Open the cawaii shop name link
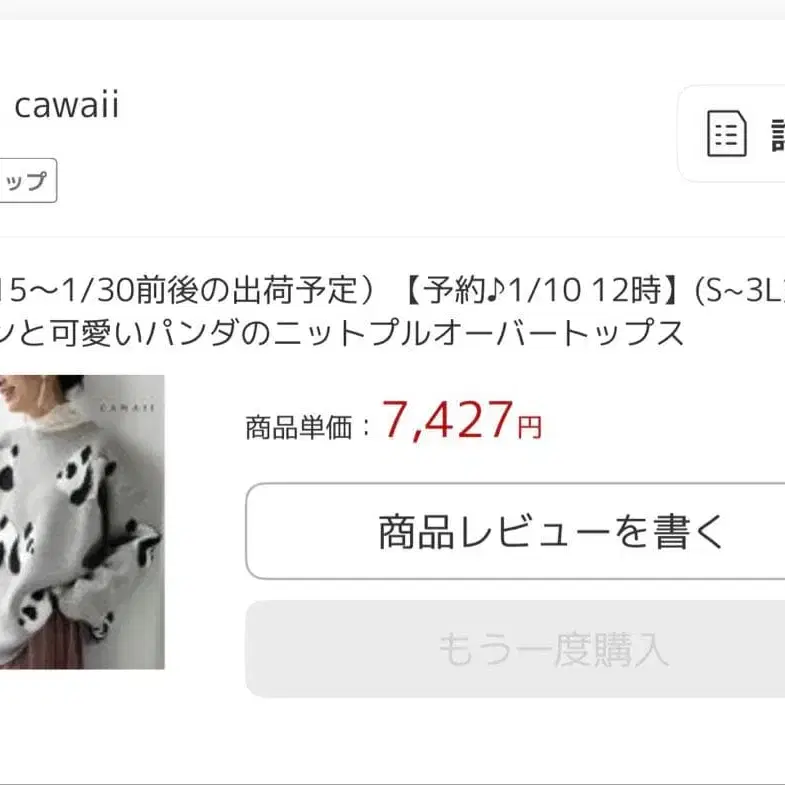Screen dimensions: 785x785 click(x=67, y=105)
